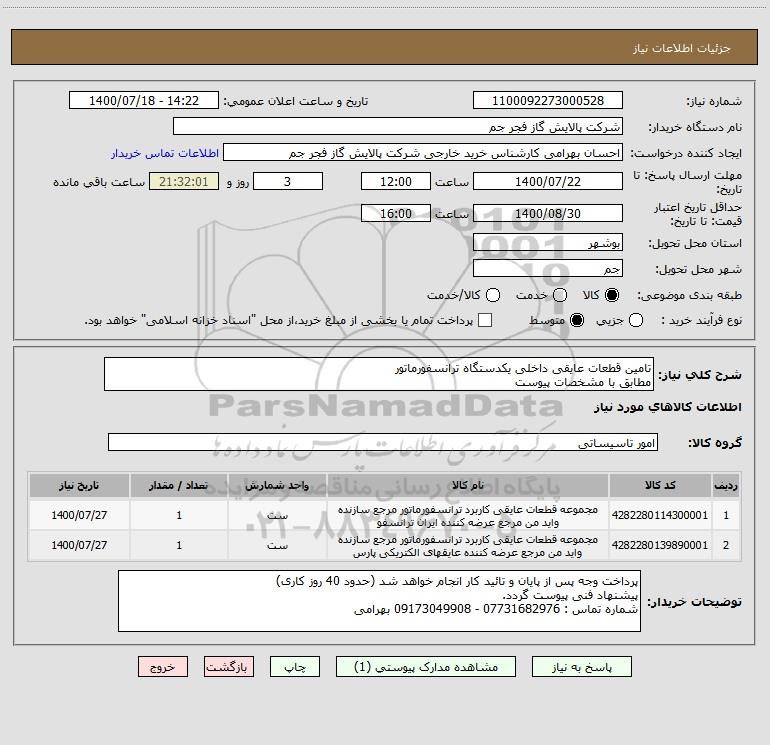Screen dimensions: 770x745
Task: Click the تاریخ نیاز column header
Action: pos(79,485)
